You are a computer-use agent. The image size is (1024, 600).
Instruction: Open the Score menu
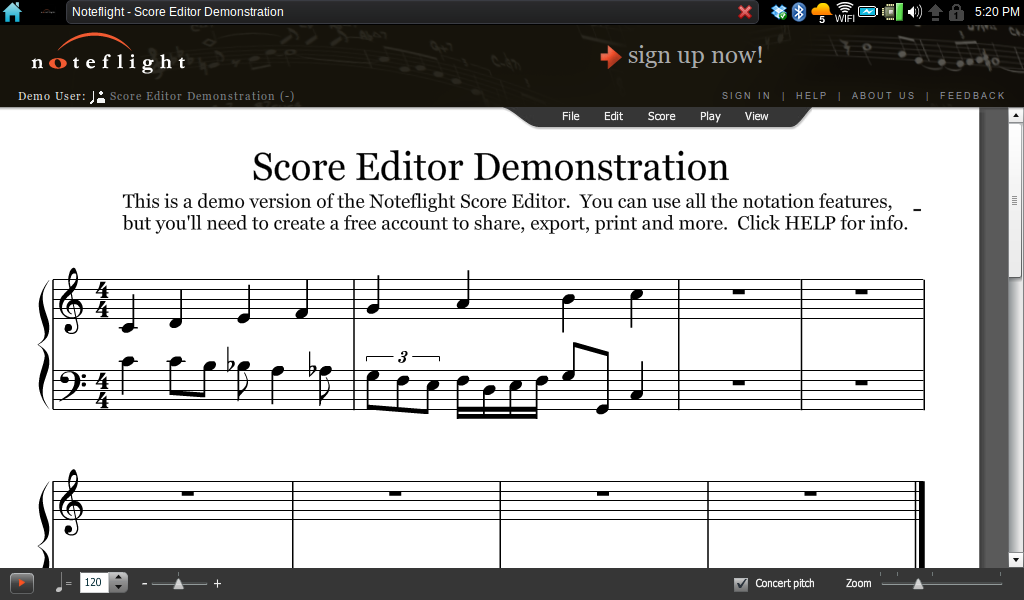pyautogui.click(x=662, y=116)
